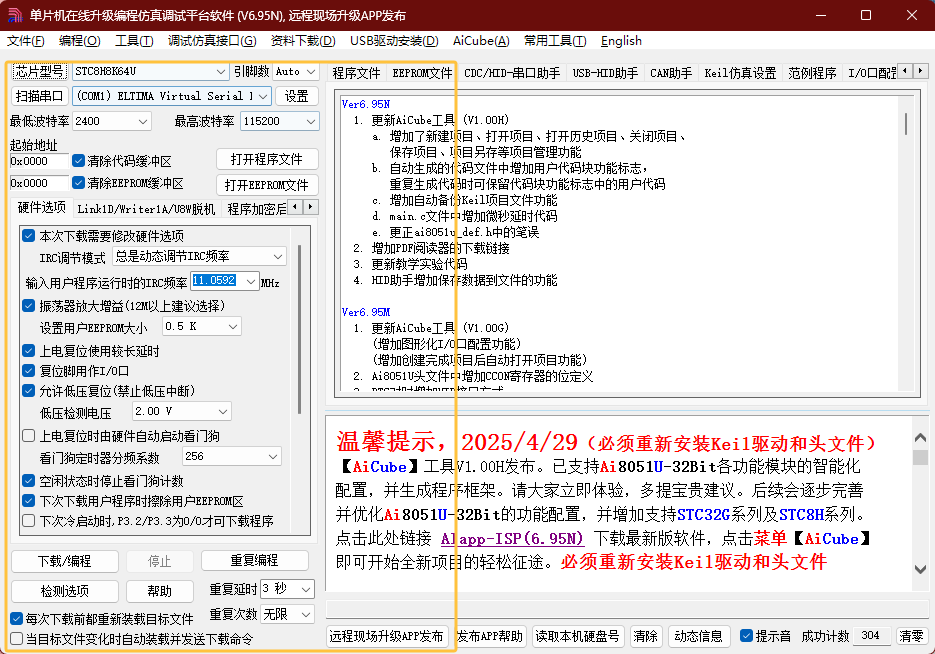Screen dimensions: 935x654
Task: Toggle the 提示音 checkbox
Action: click(x=746, y=636)
